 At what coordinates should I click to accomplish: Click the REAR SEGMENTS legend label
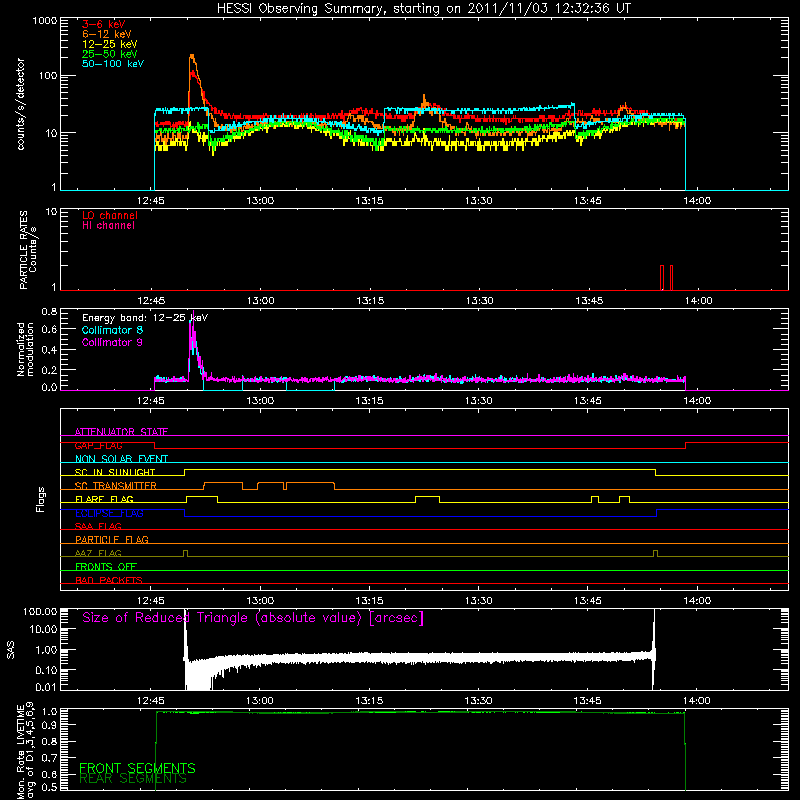point(133,779)
